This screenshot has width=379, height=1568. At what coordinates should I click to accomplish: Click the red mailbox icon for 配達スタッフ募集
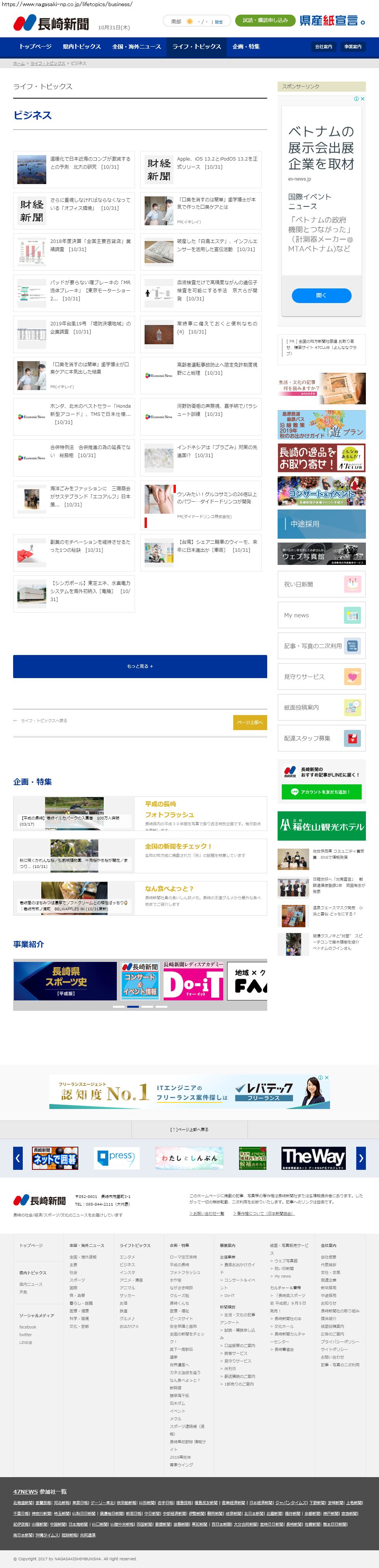[353, 738]
